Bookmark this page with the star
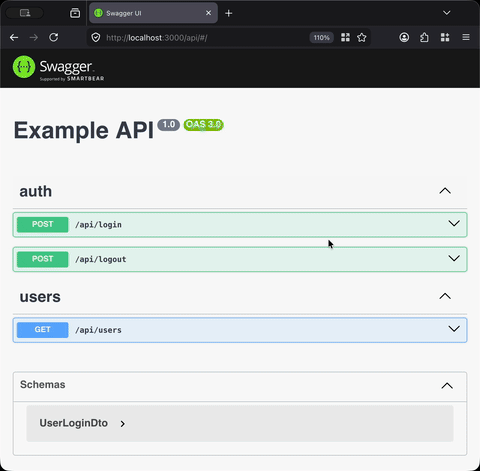This screenshot has width=480, height=471. click(x=362, y=38)
